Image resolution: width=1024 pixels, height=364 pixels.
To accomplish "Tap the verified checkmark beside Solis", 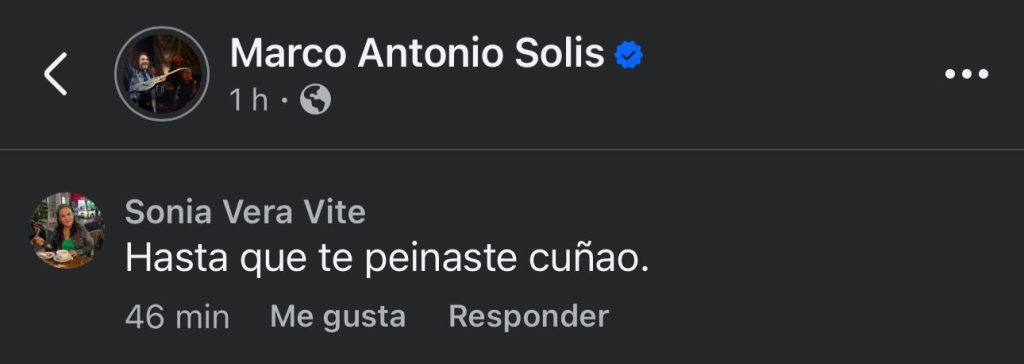I will [629, 56].
